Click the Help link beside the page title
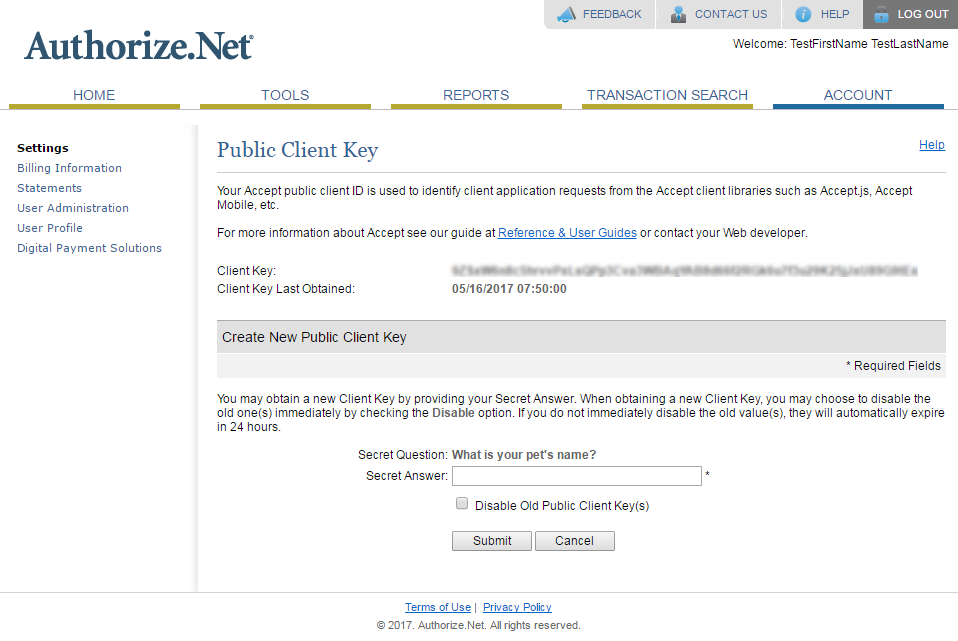Image resolution: width=958 pixels, height=641 pixels. click(931, 145)
